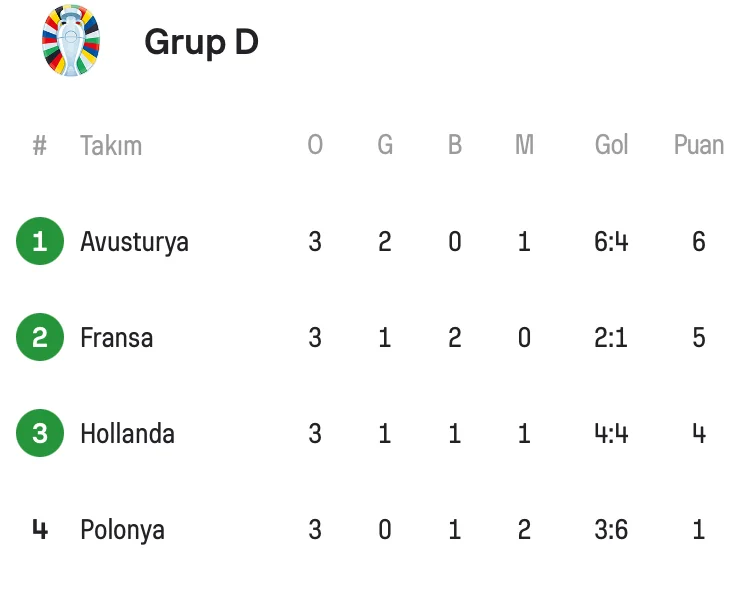This screenshot has width=750, height=591.
Task: Sort by the Puan column header
Action: (698, 146)
